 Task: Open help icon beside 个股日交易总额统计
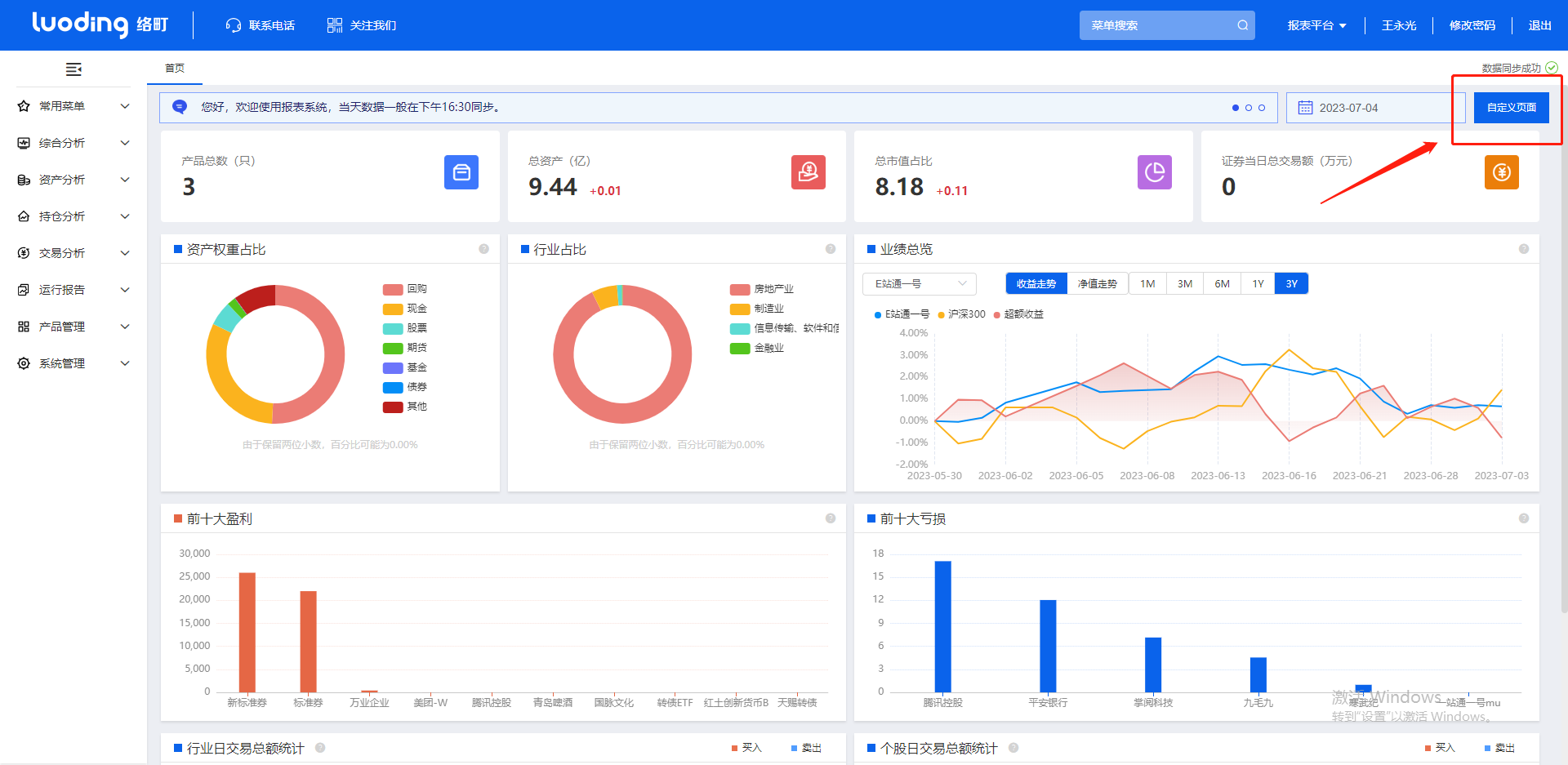1013,748
